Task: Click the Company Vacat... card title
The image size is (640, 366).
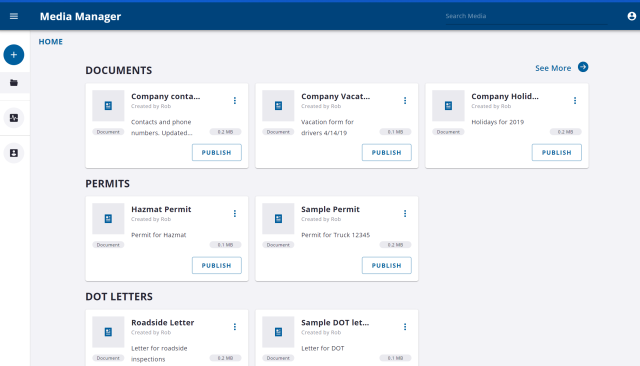Action: pos(336,96)
